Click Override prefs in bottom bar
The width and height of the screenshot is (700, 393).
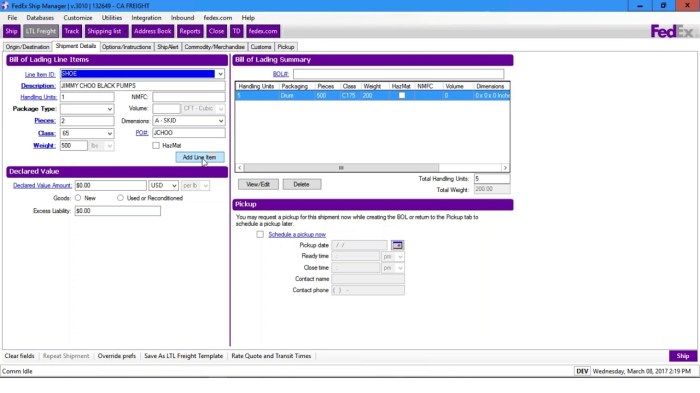117,356
